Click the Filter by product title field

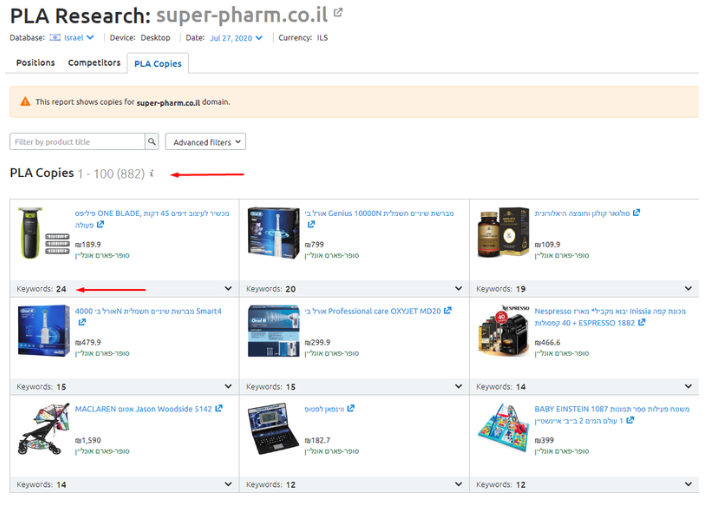coord(77,142)
